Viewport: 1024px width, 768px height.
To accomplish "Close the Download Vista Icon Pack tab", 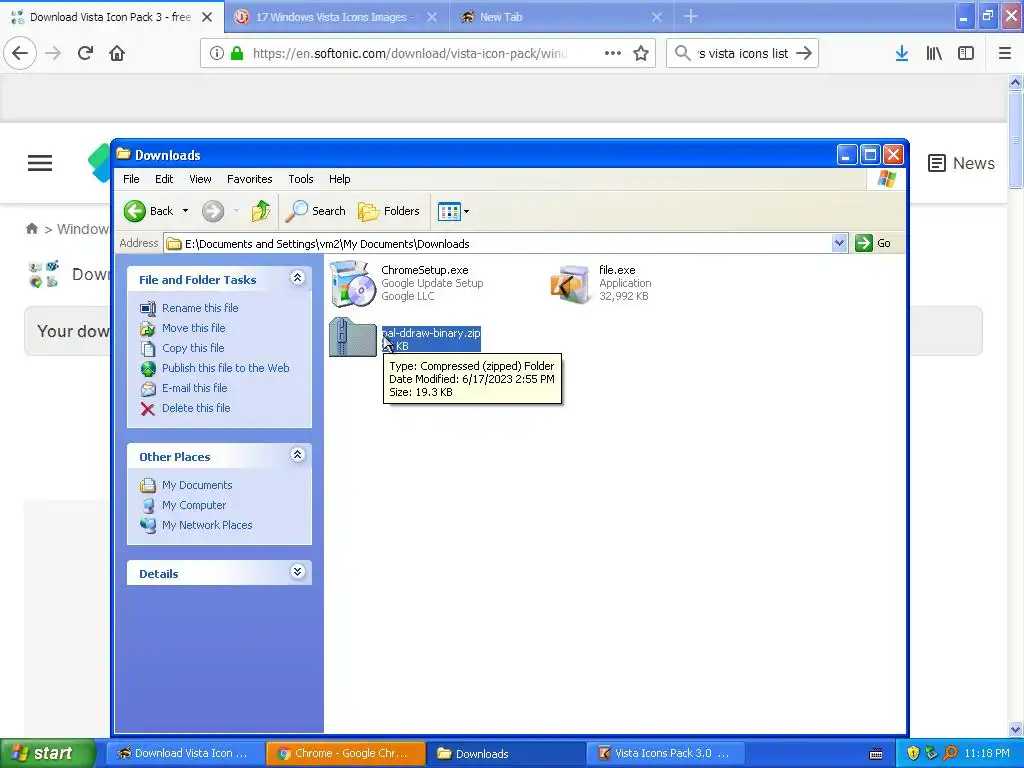I will click(207, 17).
